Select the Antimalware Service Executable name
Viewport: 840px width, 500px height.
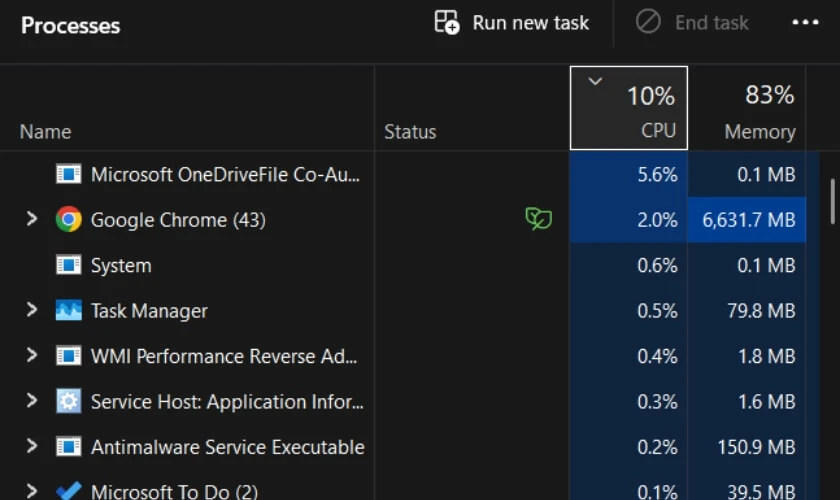(228, 447)
